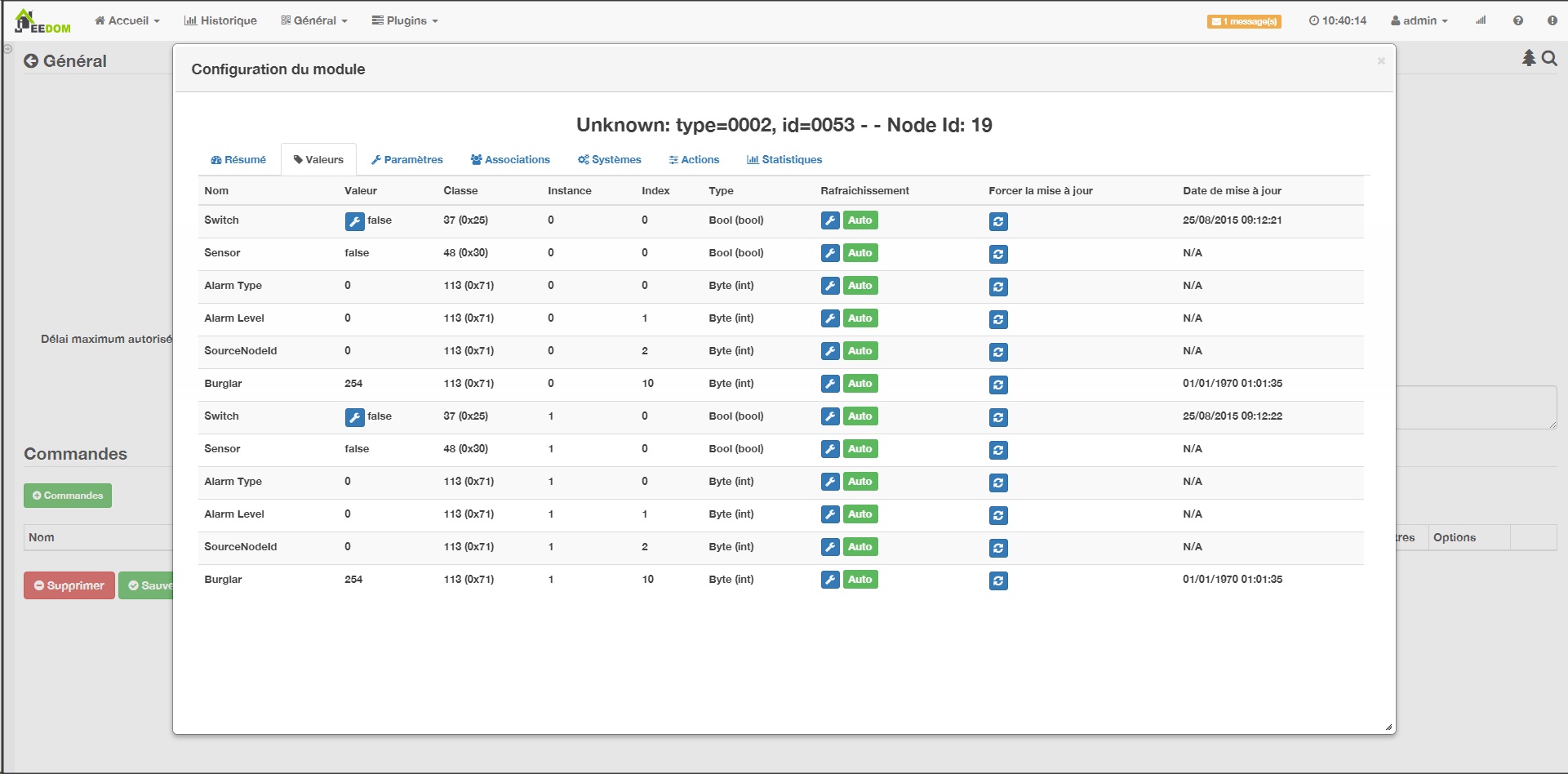This screenshot has height=774, width=1568.
Task: Switch to the Résumé tab
Action: (x=238, y=159)
